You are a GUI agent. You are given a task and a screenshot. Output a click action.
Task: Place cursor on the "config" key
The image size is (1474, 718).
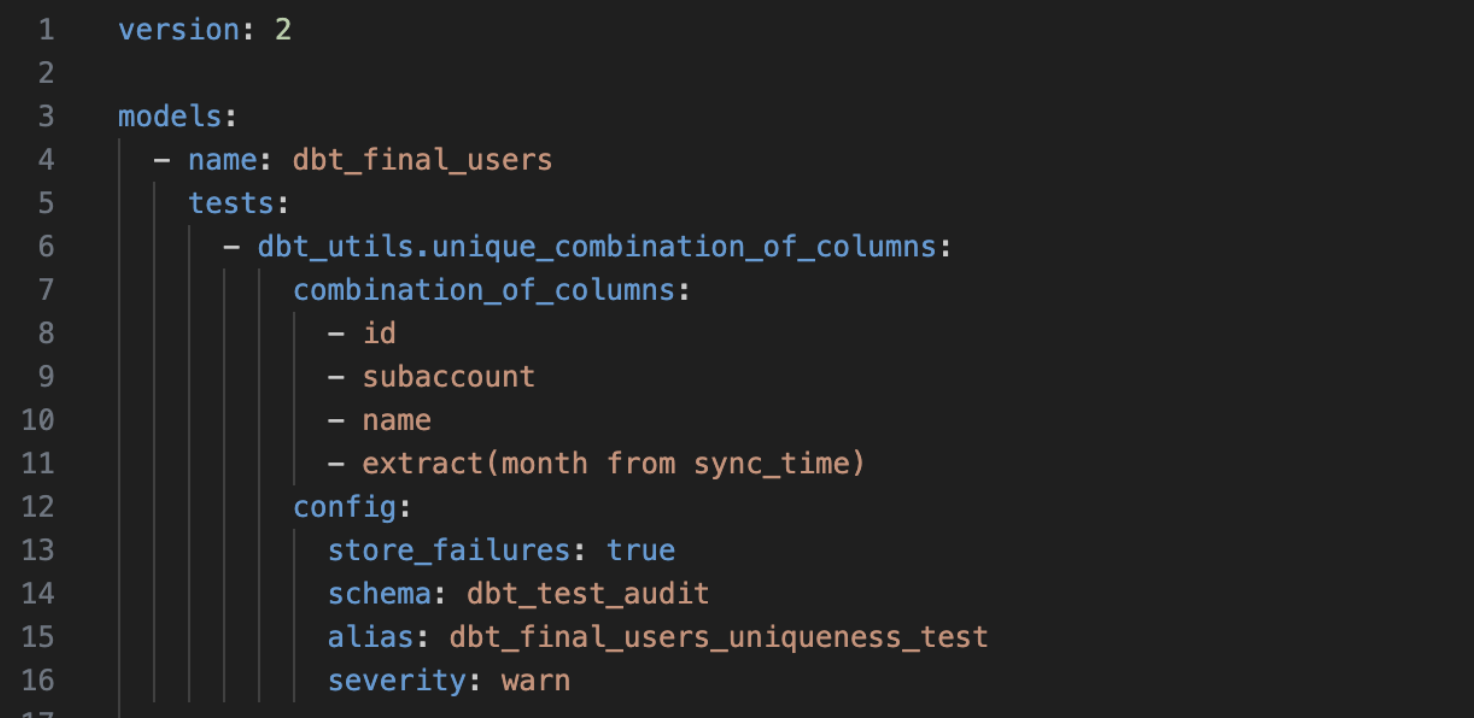tap(344, 507)
